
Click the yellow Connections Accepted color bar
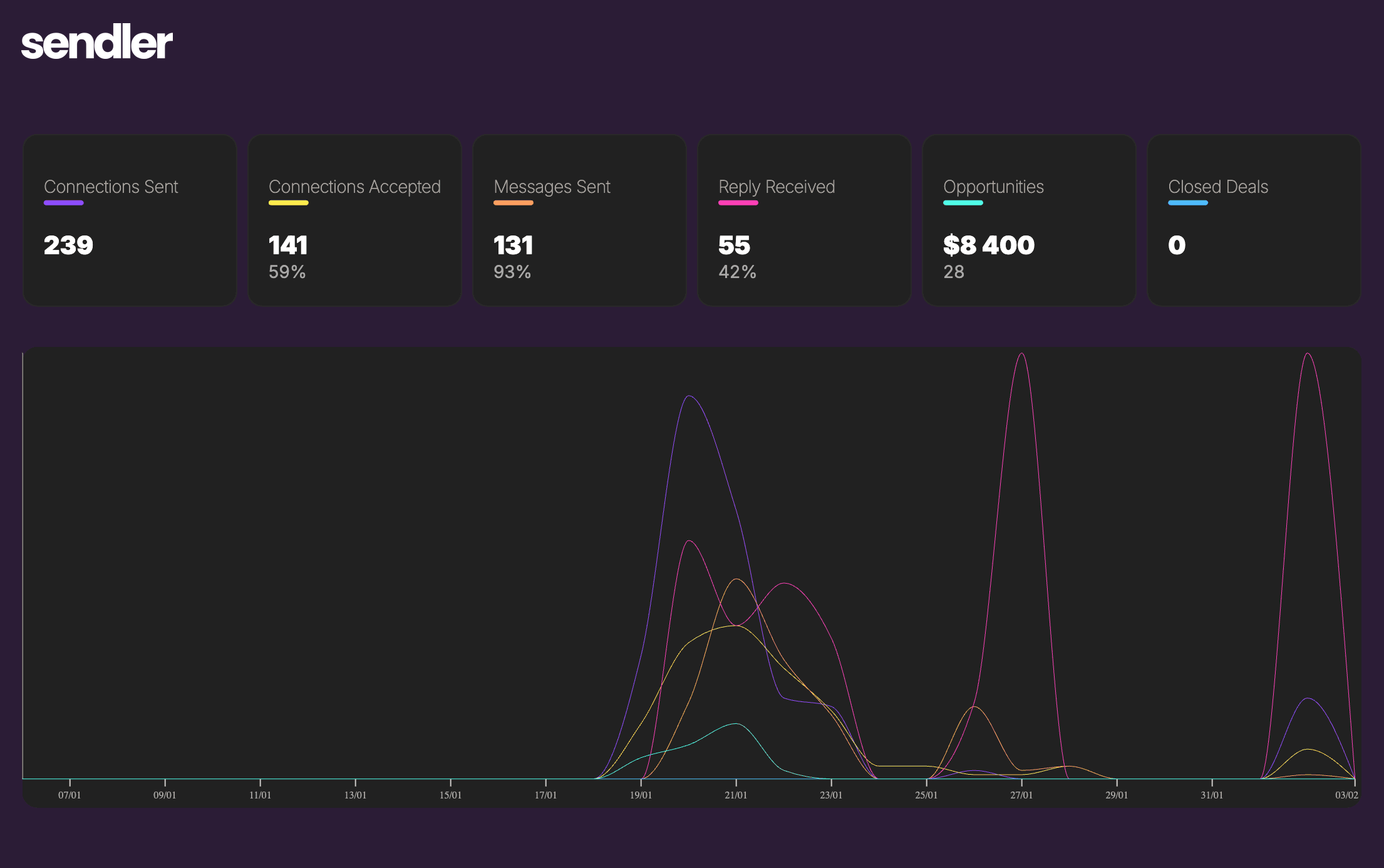pos(288,203)
